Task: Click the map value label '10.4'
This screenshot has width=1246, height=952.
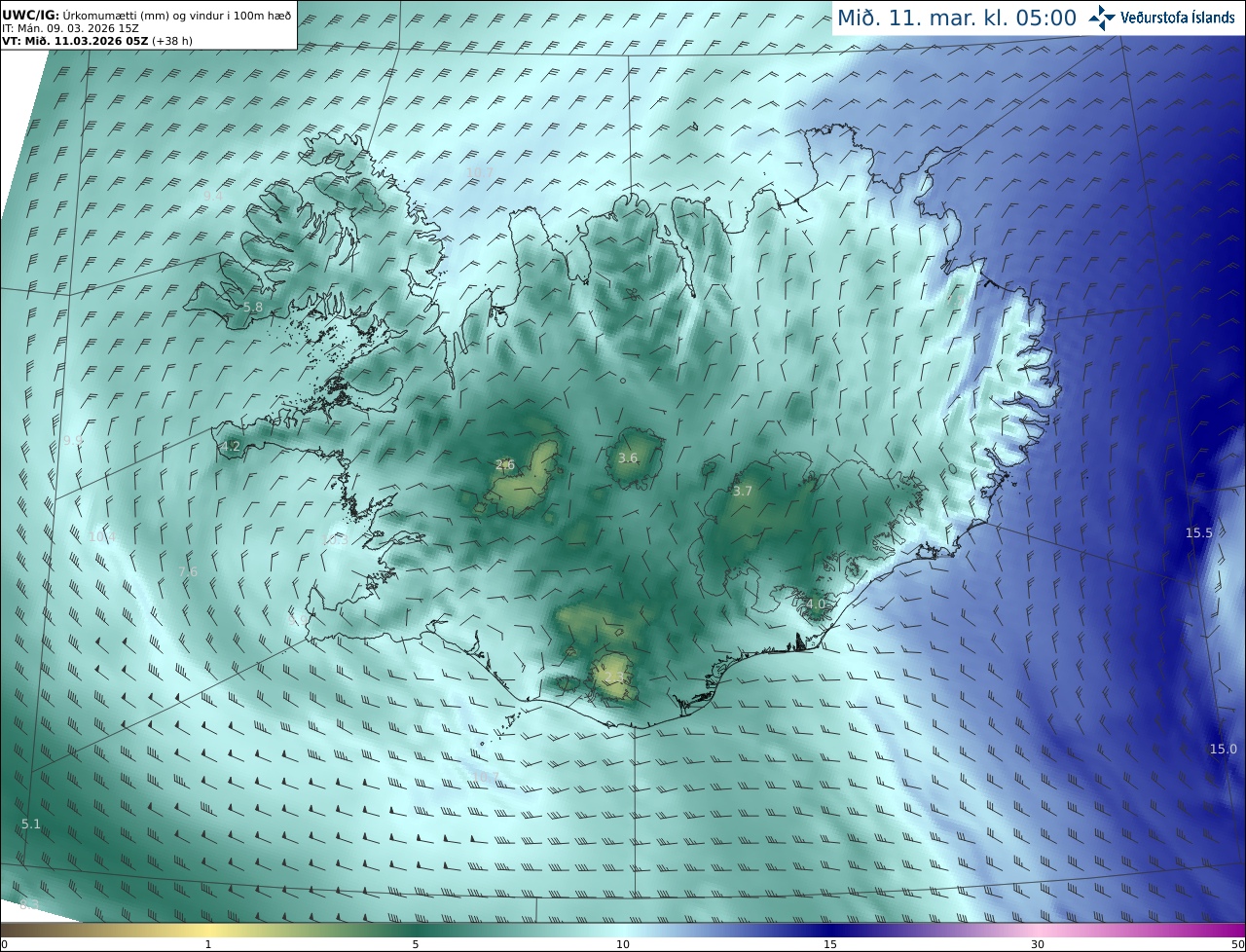Action: coord(101,536)
